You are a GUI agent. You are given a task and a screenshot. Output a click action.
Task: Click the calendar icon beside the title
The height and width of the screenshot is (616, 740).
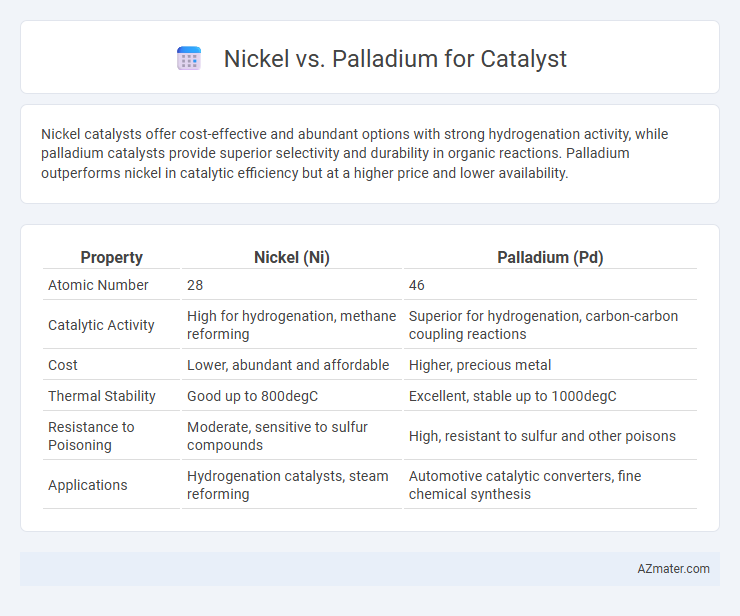(189, 59)
